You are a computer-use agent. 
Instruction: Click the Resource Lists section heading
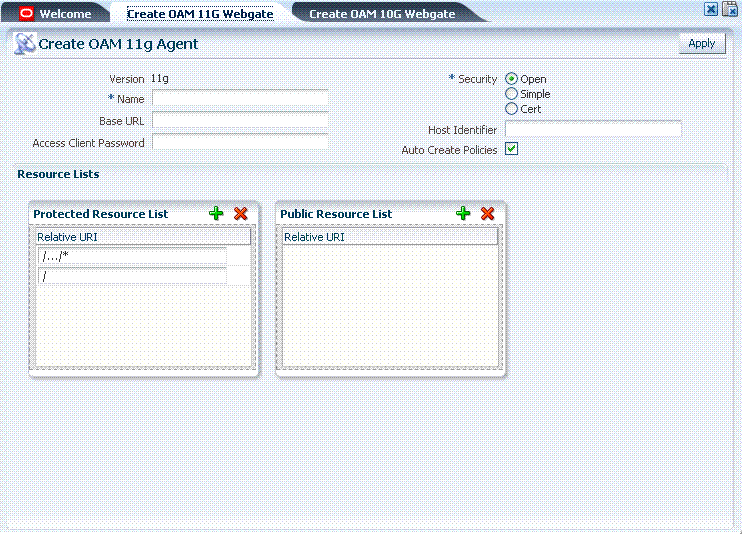(x=58, y=174)
